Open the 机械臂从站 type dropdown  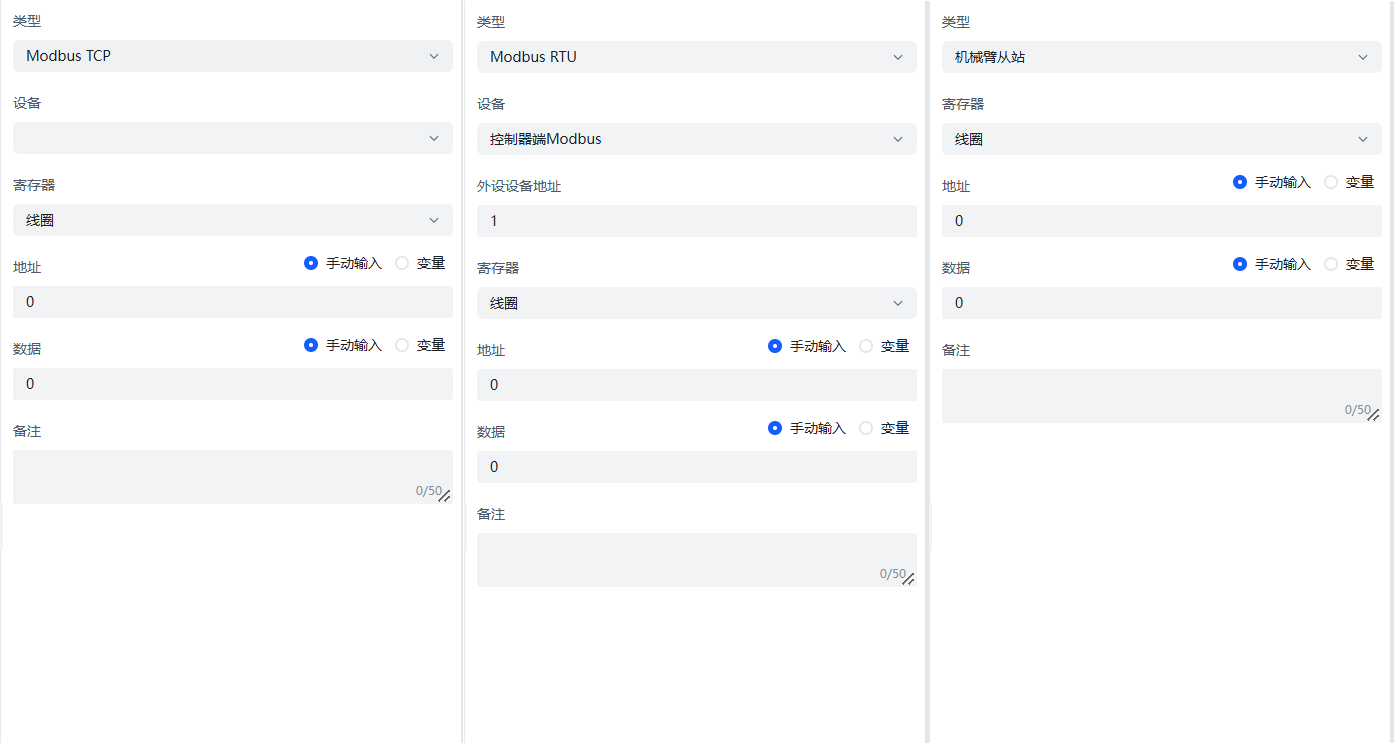1161,56
